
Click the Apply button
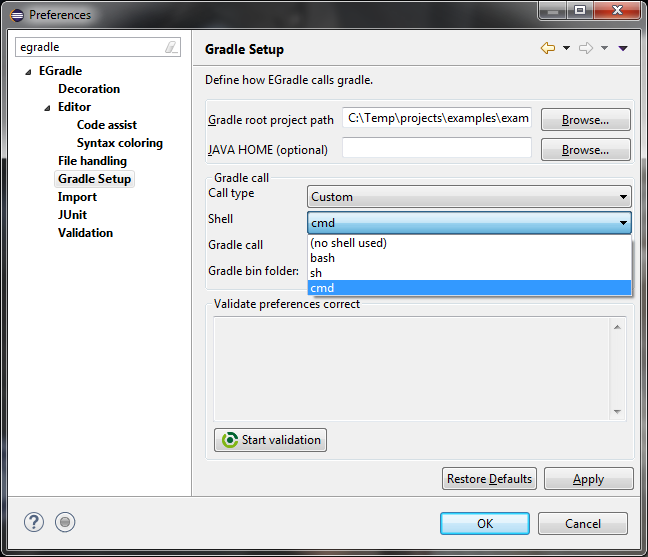[588, 478]
